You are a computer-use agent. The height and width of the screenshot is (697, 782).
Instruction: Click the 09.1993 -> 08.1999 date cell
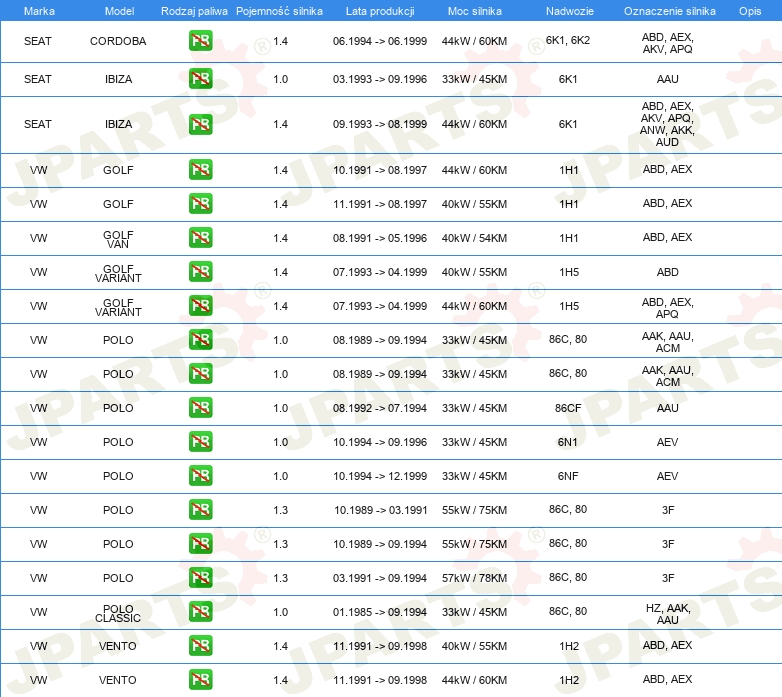[x=380, y=125]
